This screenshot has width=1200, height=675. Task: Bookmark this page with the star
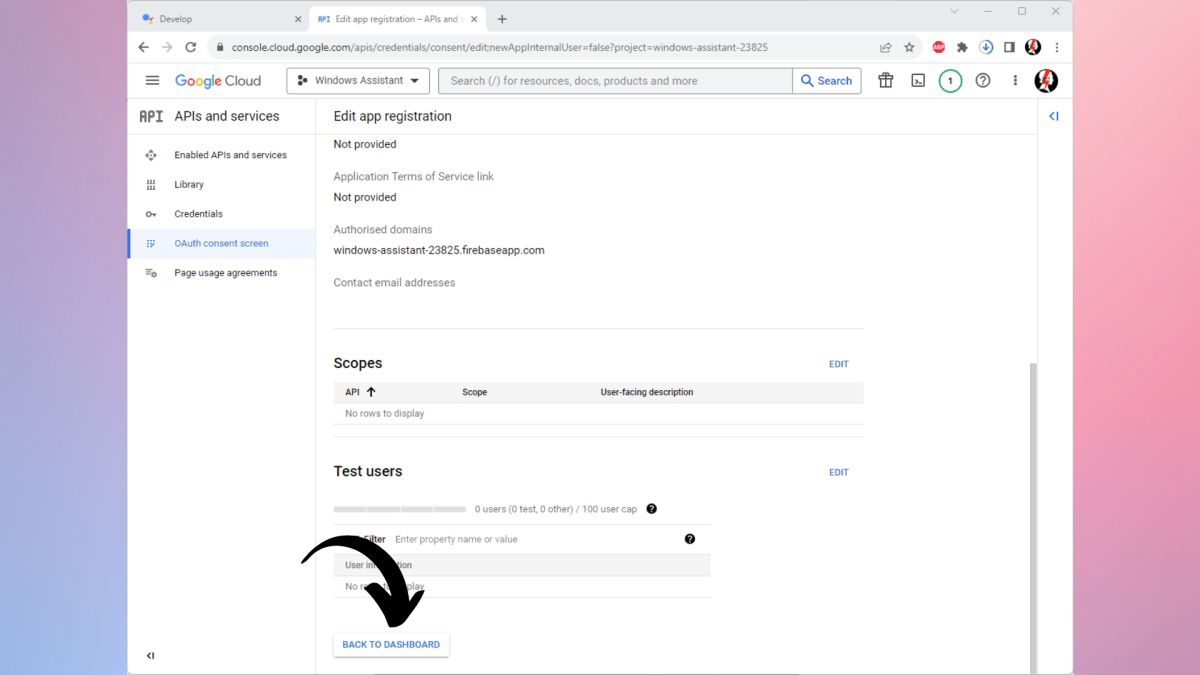[x=909, y=47]
